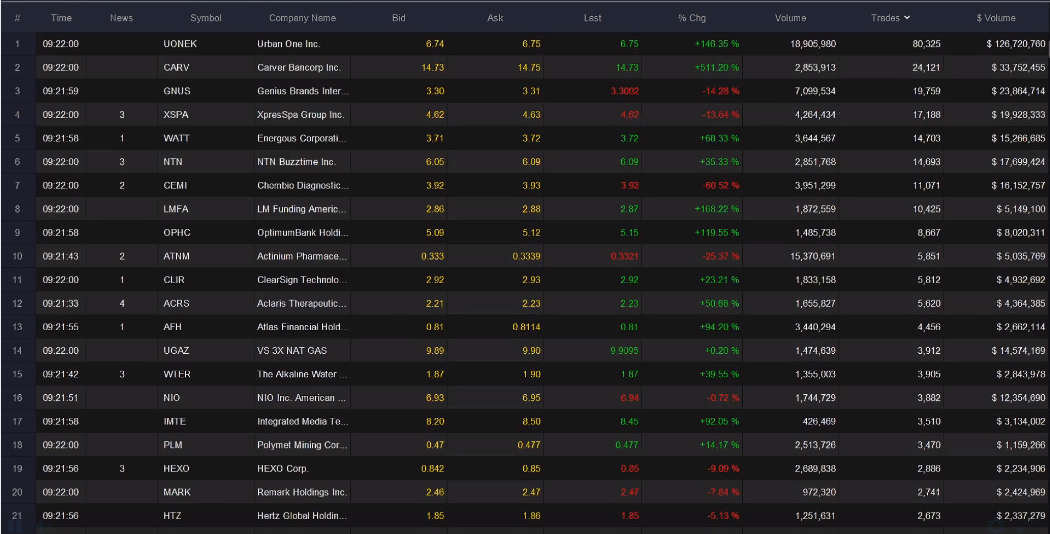Click UONEK volume 18,905,980
This screenshot has width=1050, height=534.
pos(813,44)
